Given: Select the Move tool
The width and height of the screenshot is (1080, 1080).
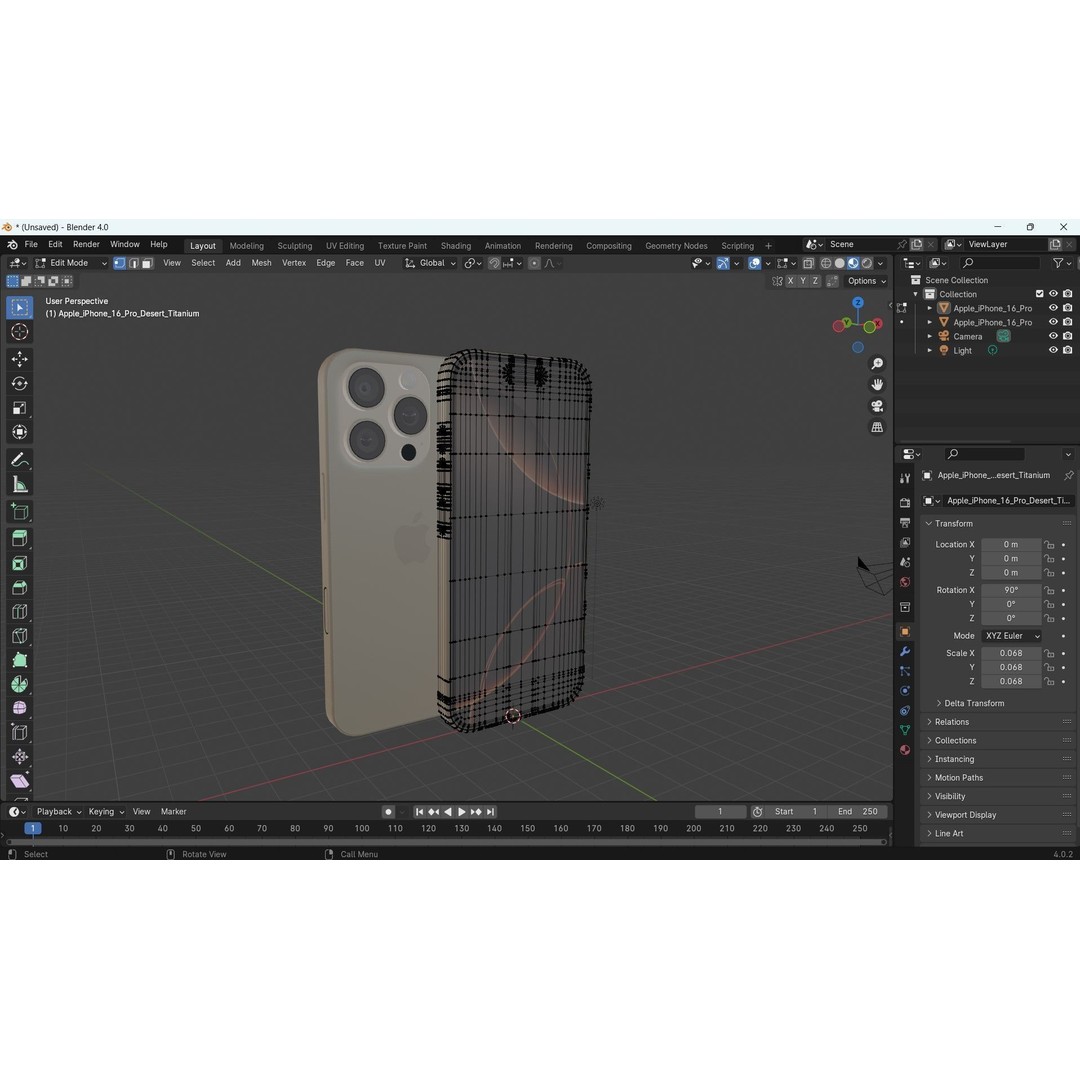Looking at the screenshot, I should (19, 359).
